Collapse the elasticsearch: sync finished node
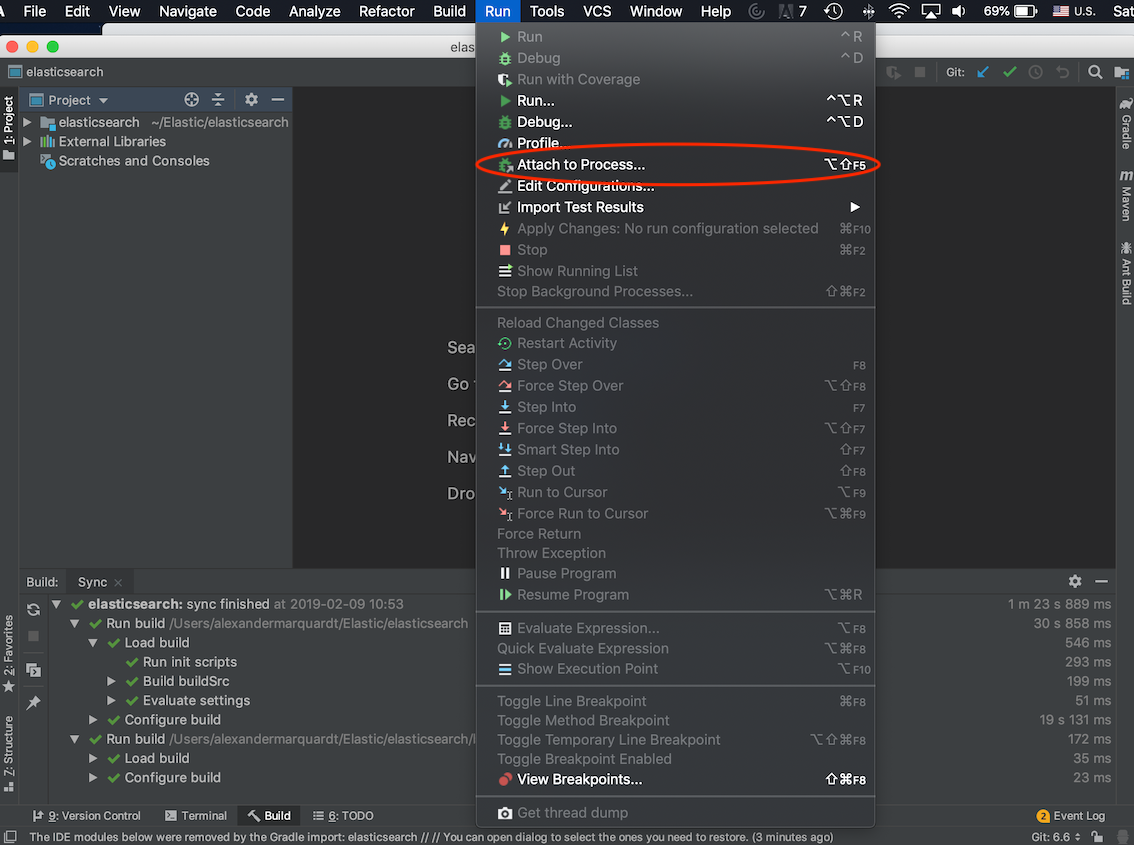 coord(56,604)
